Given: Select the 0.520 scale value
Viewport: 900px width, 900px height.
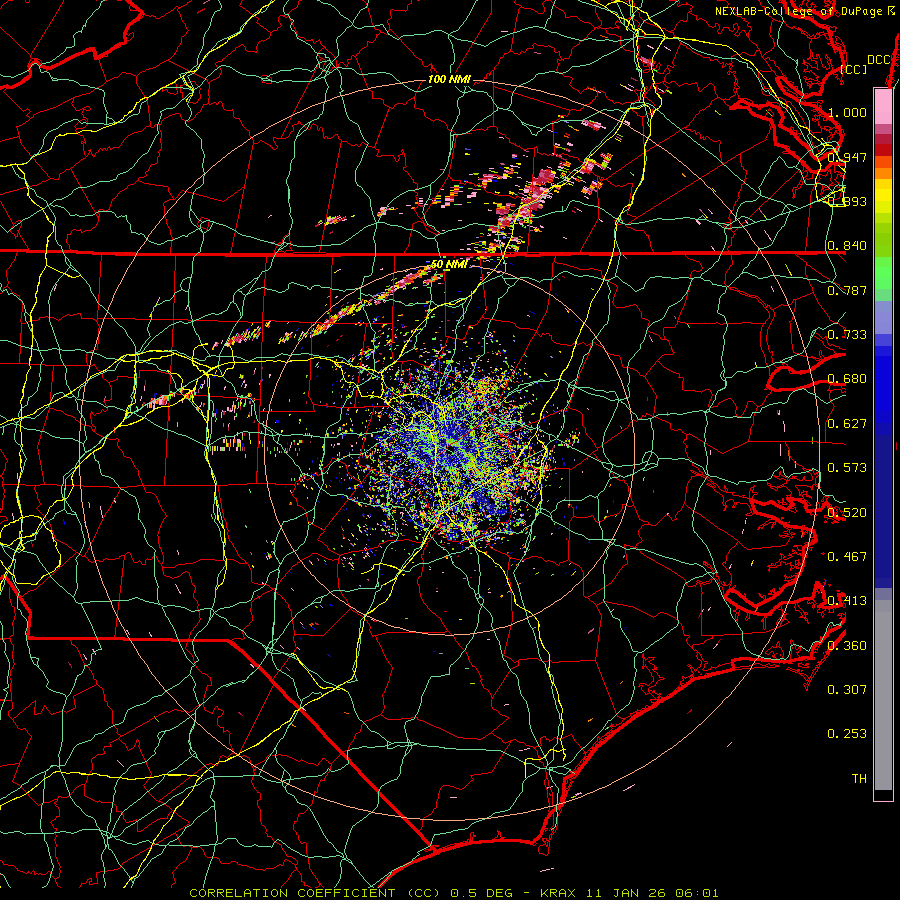Looking at the screenshot, I should [847, 513].
